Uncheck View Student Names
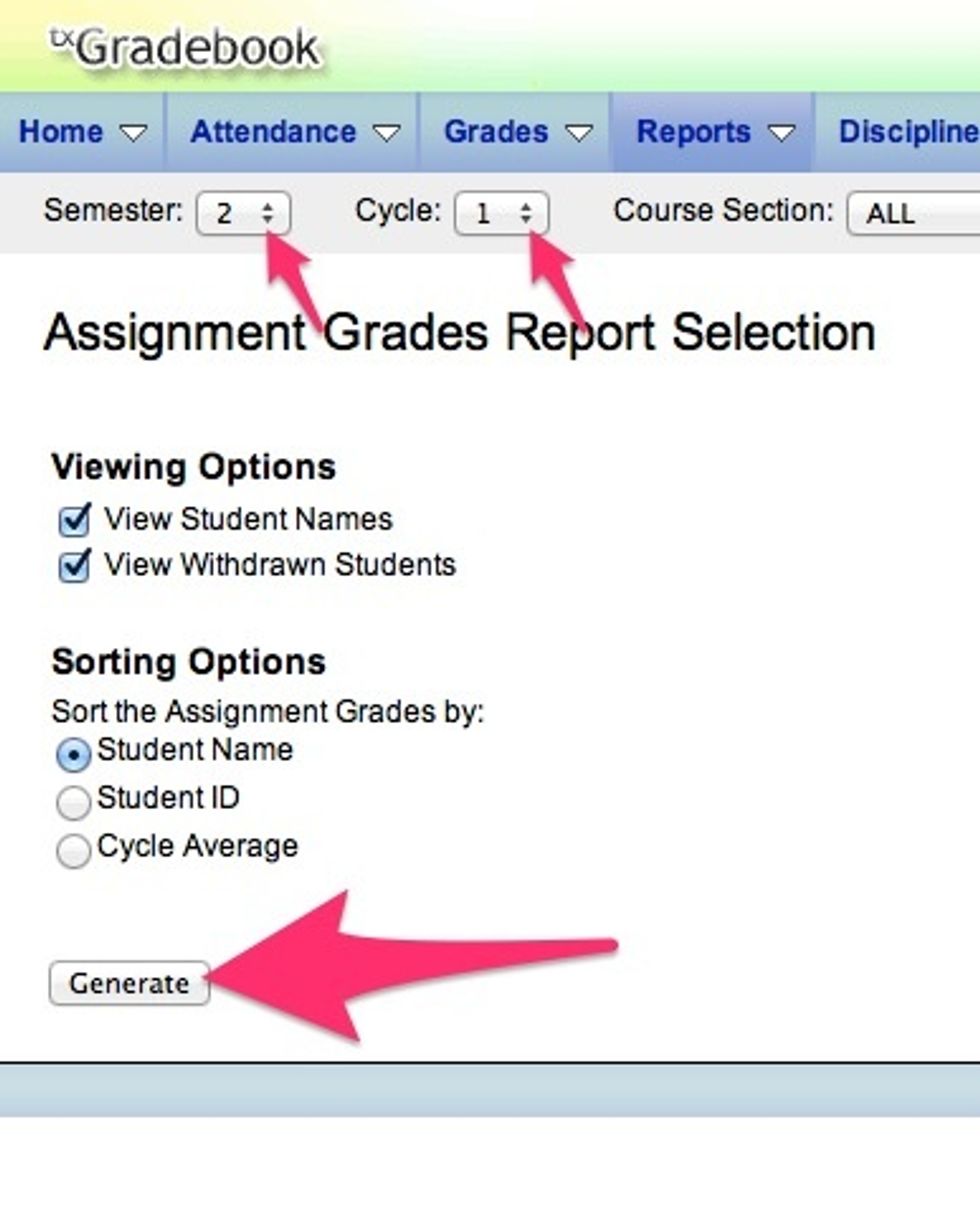This screenshot has width=980, height=1213. point(74,520)
